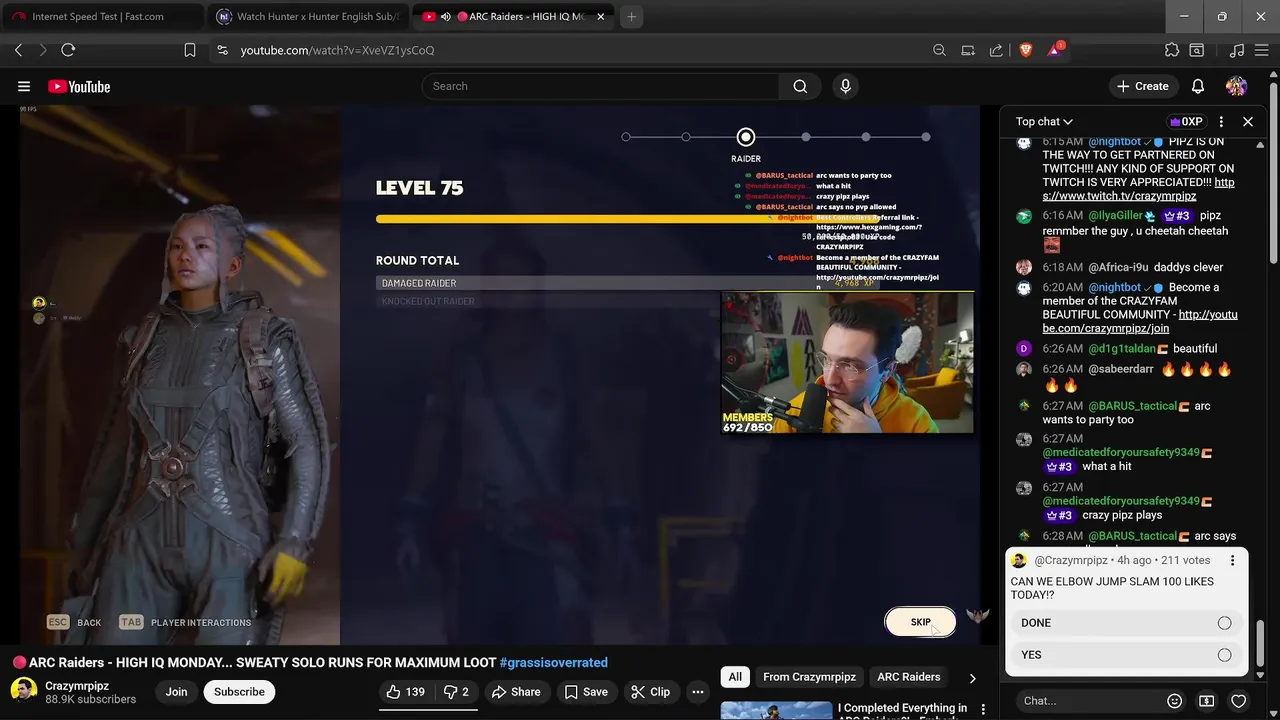Send a Super Chat via the dollar icon
The width and height of the screenshot is (1280, 720).
tap(1207, 701)
